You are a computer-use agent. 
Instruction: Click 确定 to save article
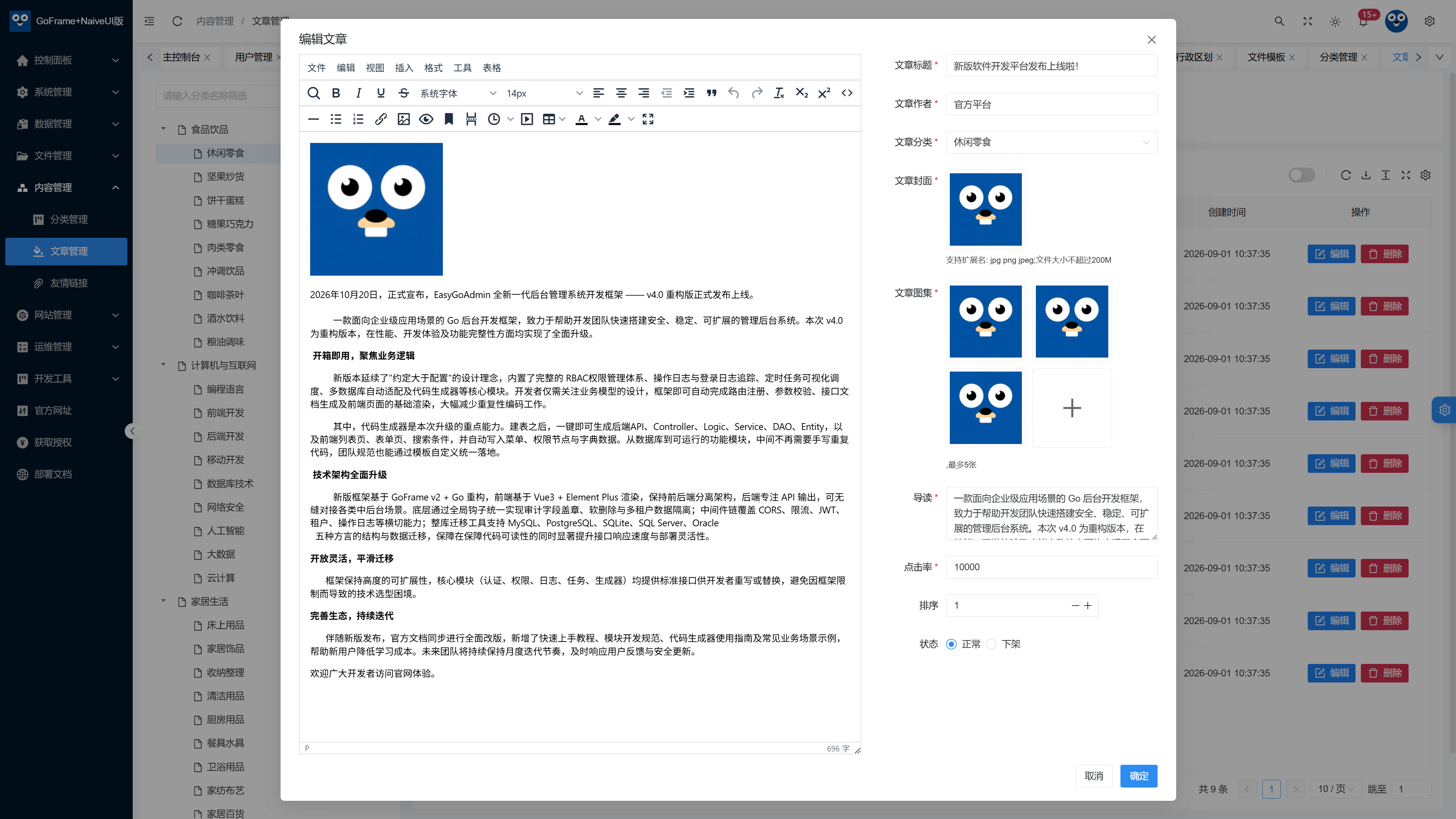tap(1138, 776)
